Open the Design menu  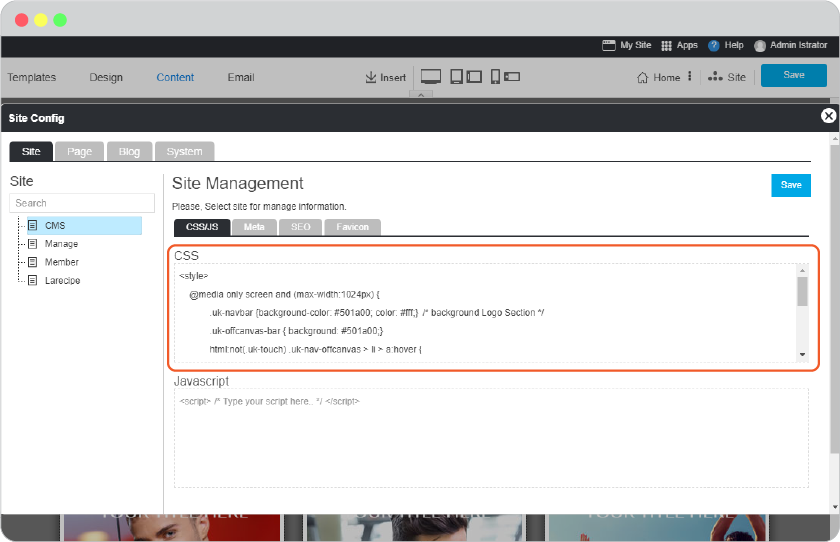coord(106,77)
